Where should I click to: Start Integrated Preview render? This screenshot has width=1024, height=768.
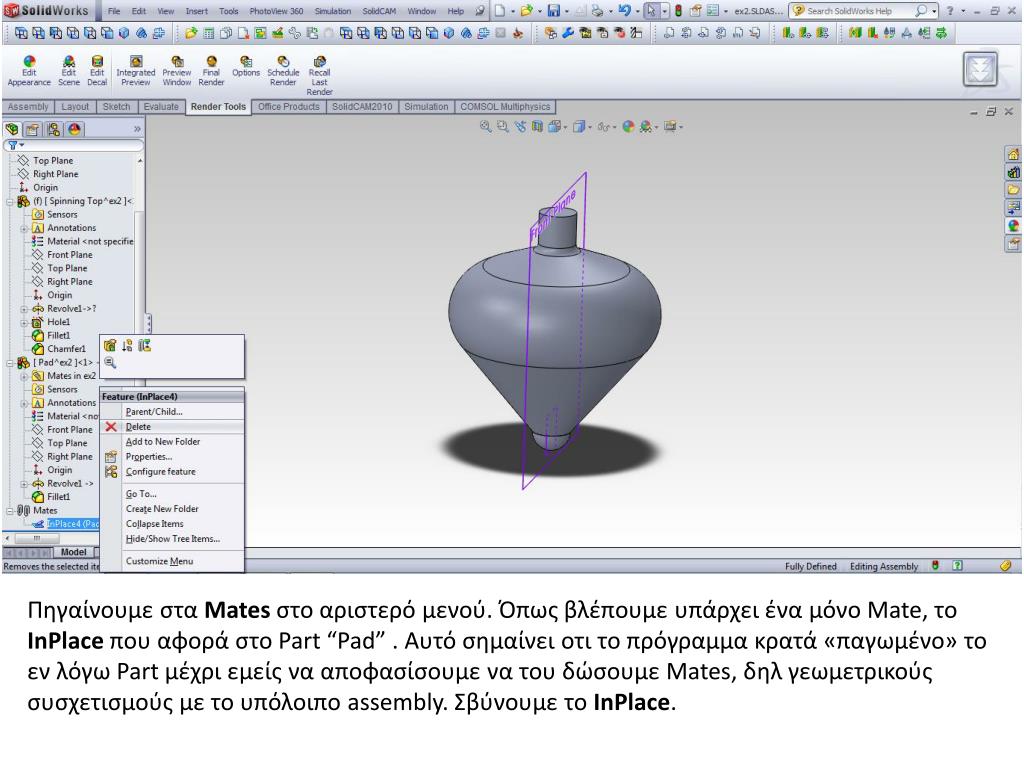[x=136, y=71]
